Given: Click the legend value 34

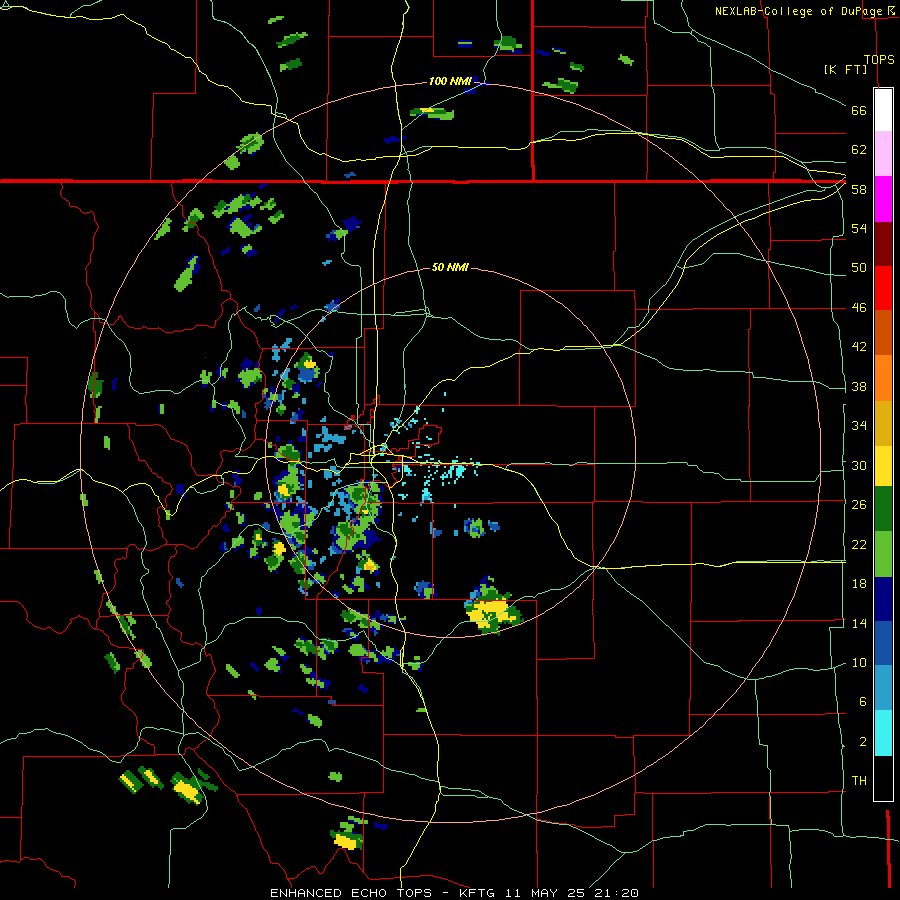Looking at the screenshot, I should [x=859, y=426].
